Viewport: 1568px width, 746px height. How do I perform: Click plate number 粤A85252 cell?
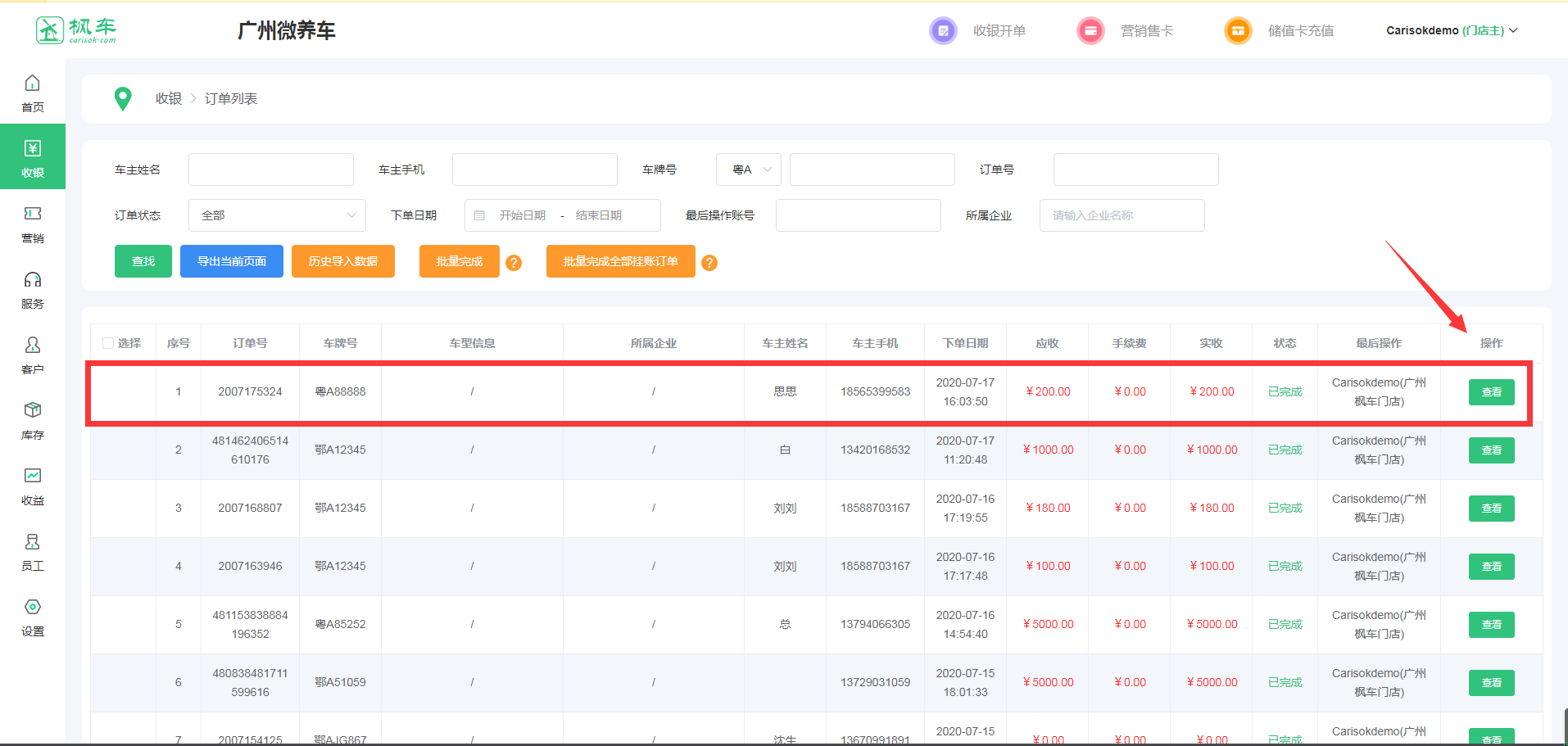pos(340,624)
